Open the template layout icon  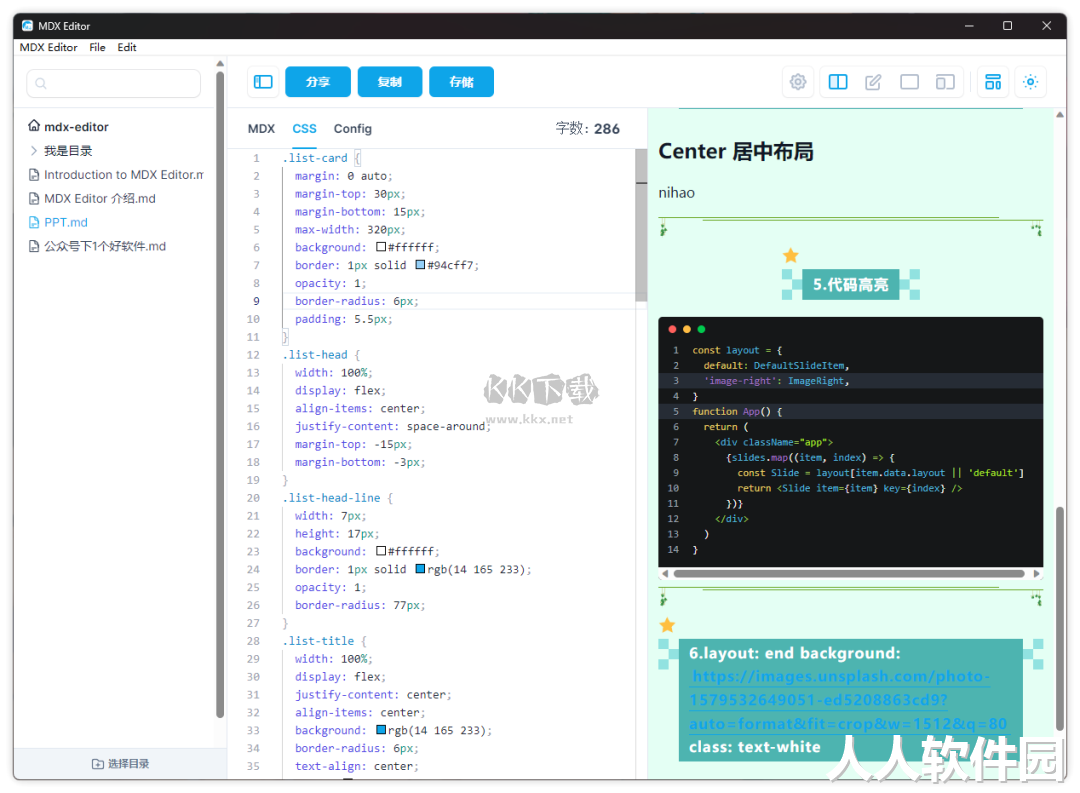(x=993, y=82)
